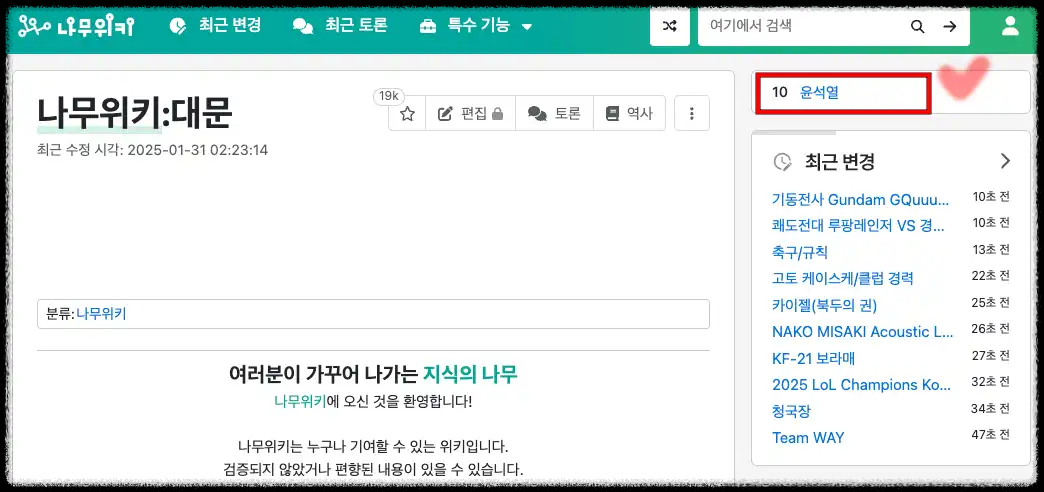This screenshot has height=492, width=1044.
Task: Click the 나무위키 logo
Action: click(76, 27)
